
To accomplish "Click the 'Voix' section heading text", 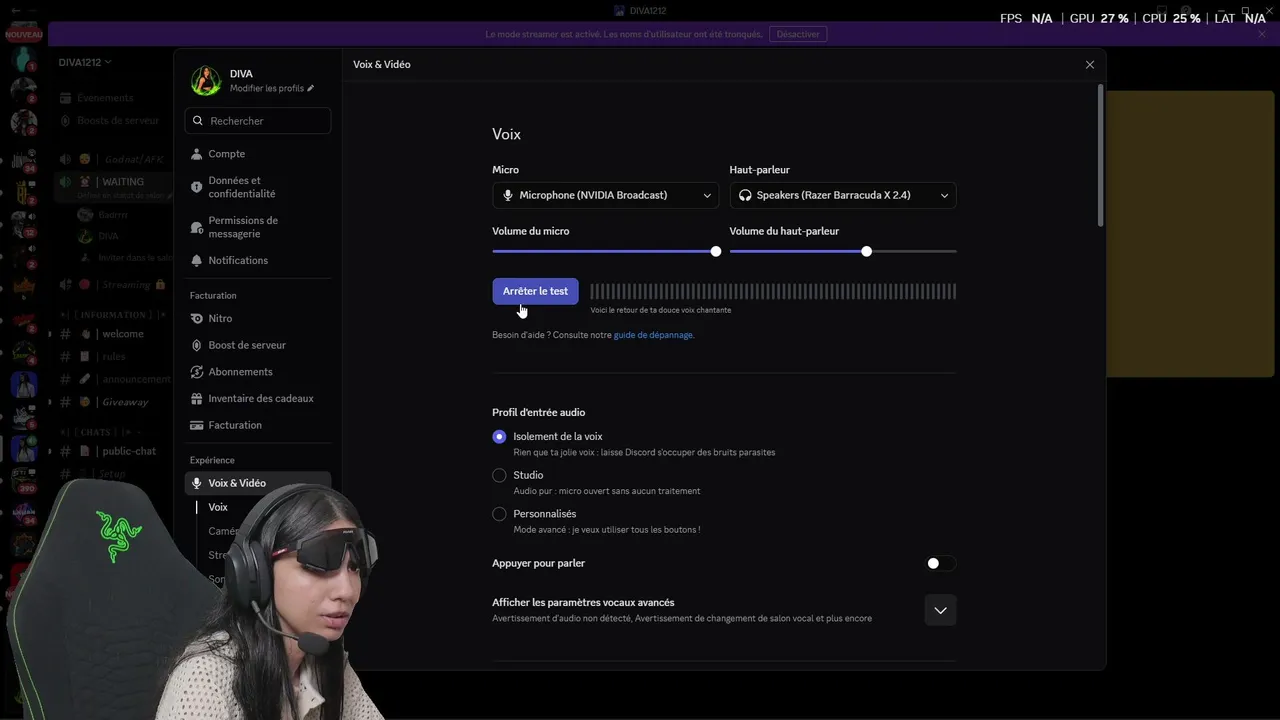I will (506, 134).
